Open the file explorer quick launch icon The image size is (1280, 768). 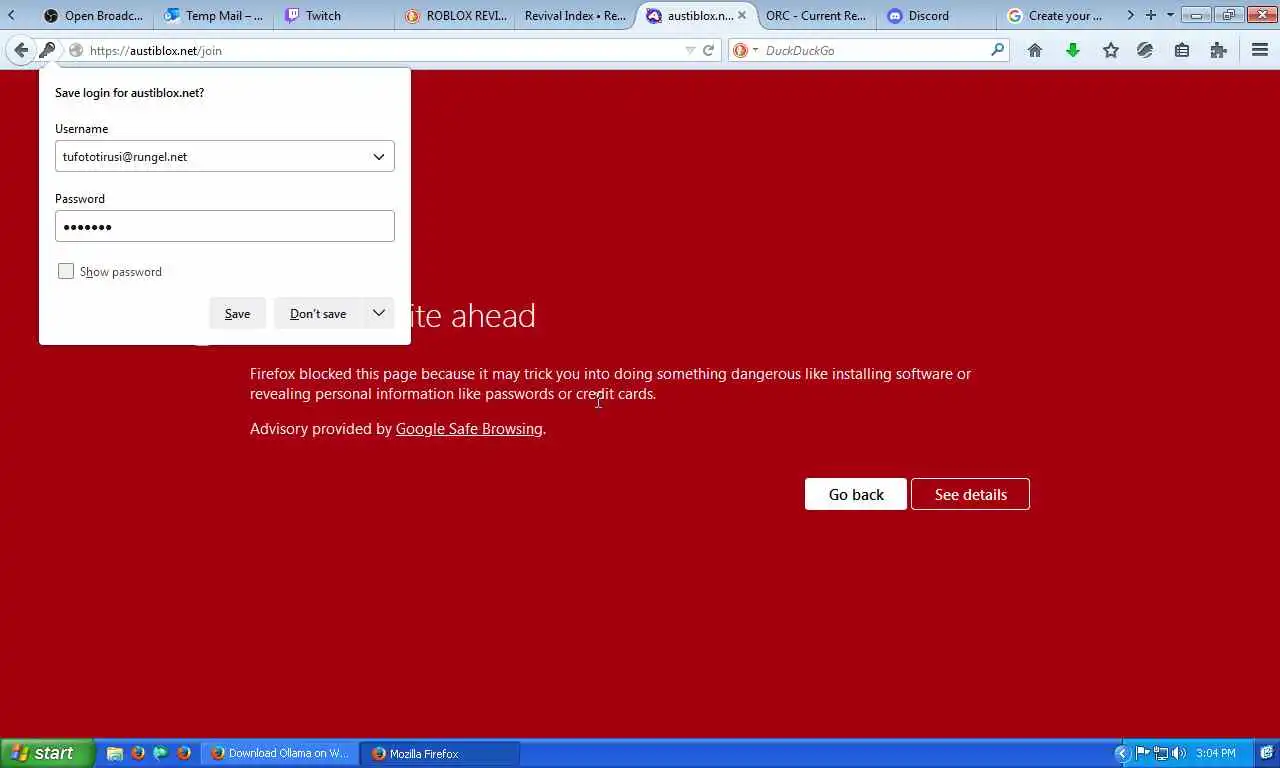(x=115, y=753)
